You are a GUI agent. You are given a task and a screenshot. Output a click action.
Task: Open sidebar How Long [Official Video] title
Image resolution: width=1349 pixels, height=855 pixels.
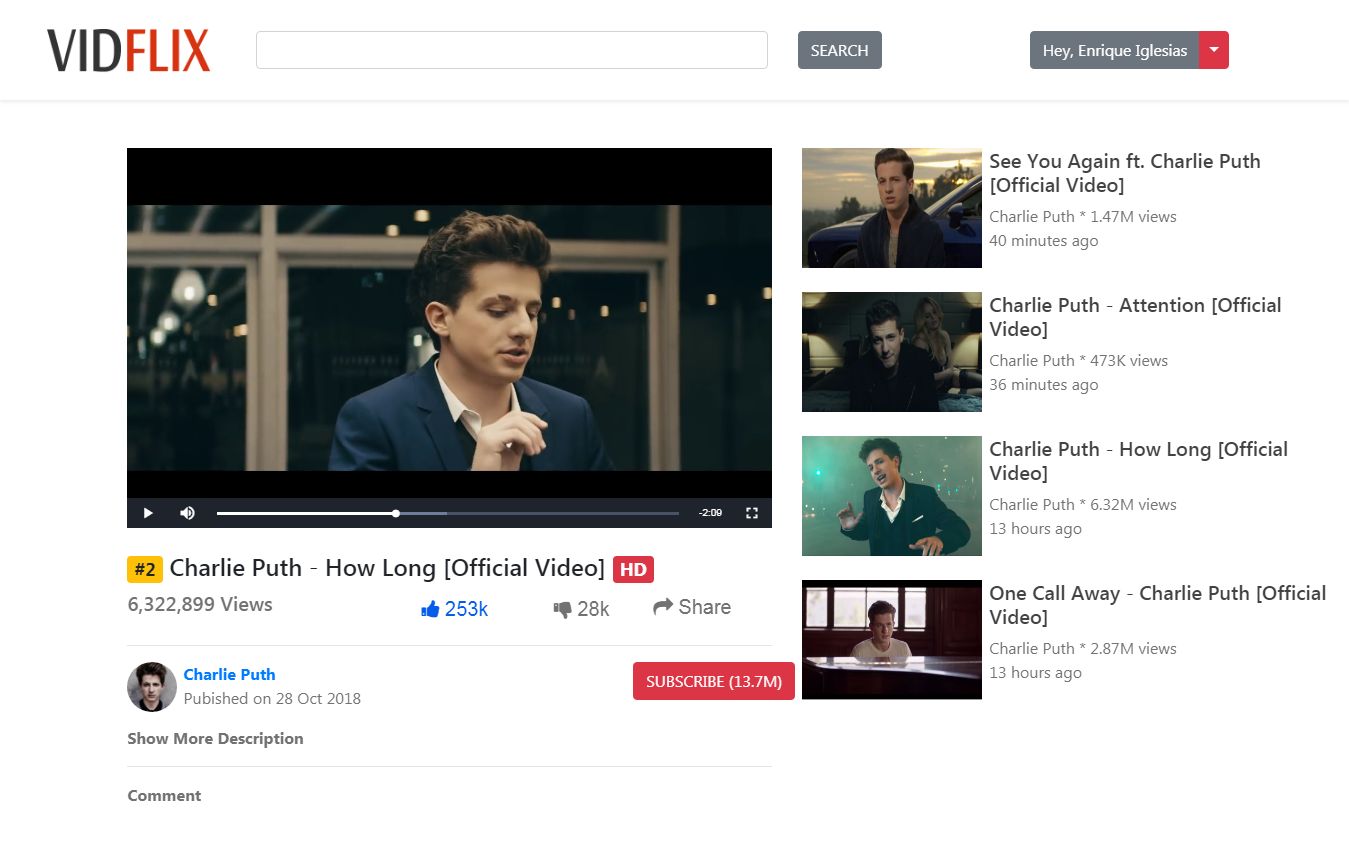[1138, 461]
